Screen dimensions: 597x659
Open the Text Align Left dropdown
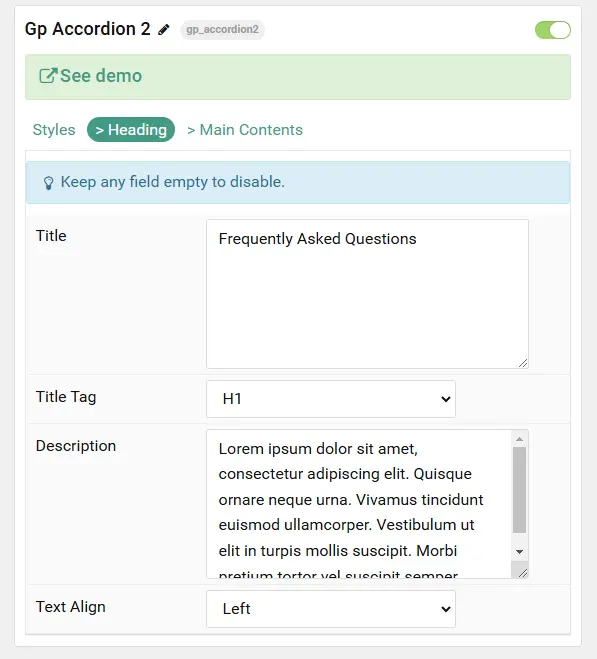point(331,609)
